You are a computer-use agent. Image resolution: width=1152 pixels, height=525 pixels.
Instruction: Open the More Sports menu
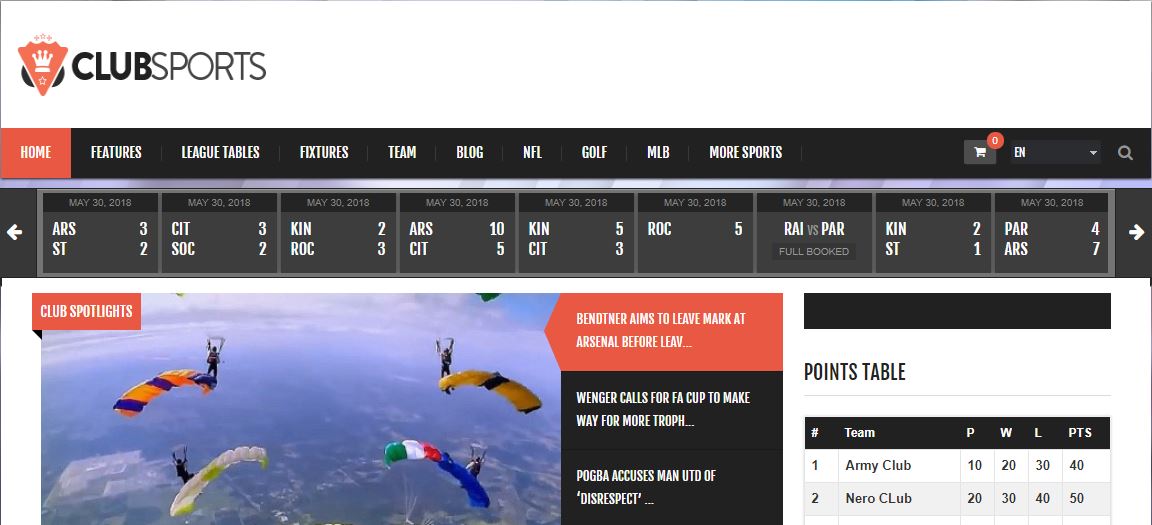[x=746, y=153]
